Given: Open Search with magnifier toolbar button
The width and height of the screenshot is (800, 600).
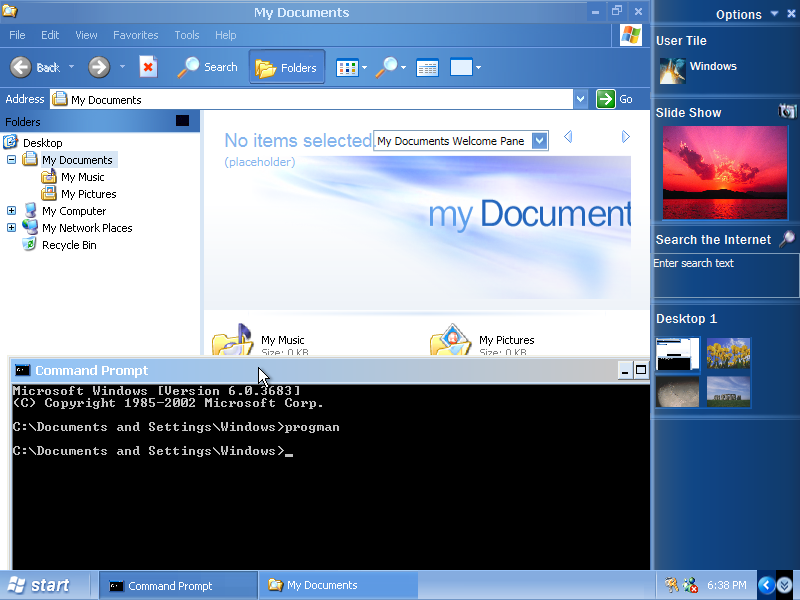Looking at the screenshot, I should (208, 67).
